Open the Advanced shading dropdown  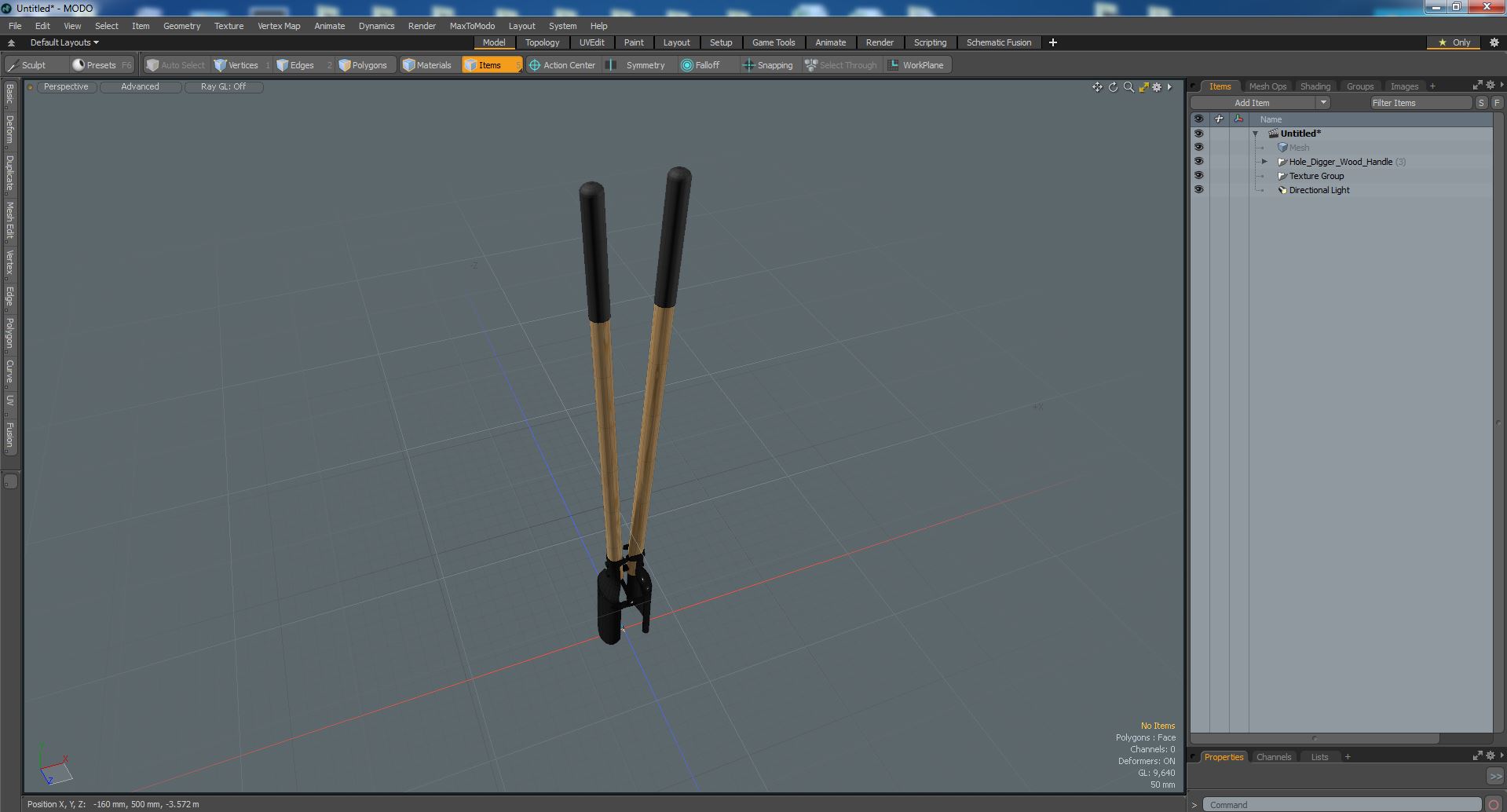141,87
